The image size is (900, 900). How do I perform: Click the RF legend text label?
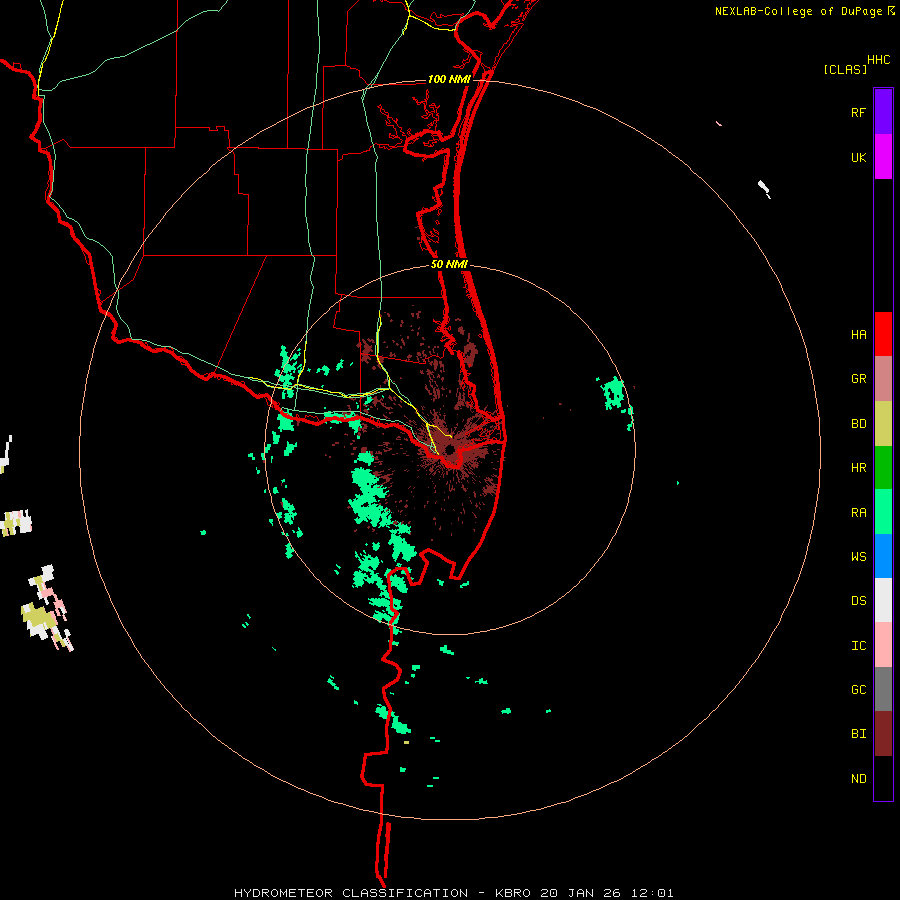[x=858, y=112]
